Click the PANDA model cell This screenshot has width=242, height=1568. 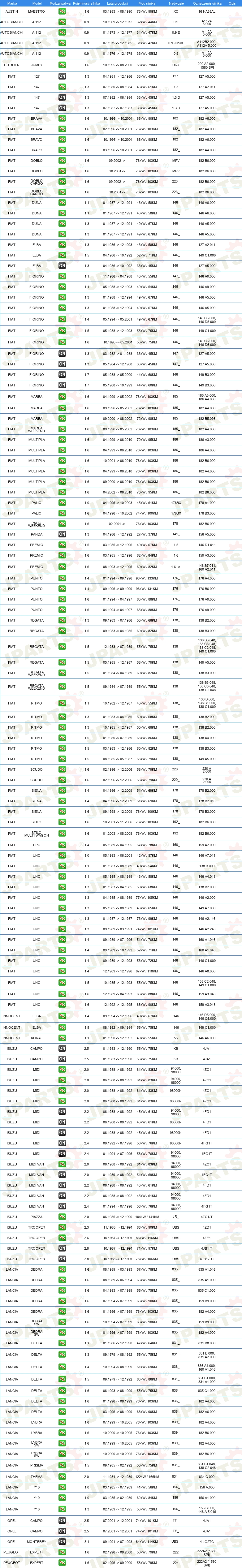[37, 534]
